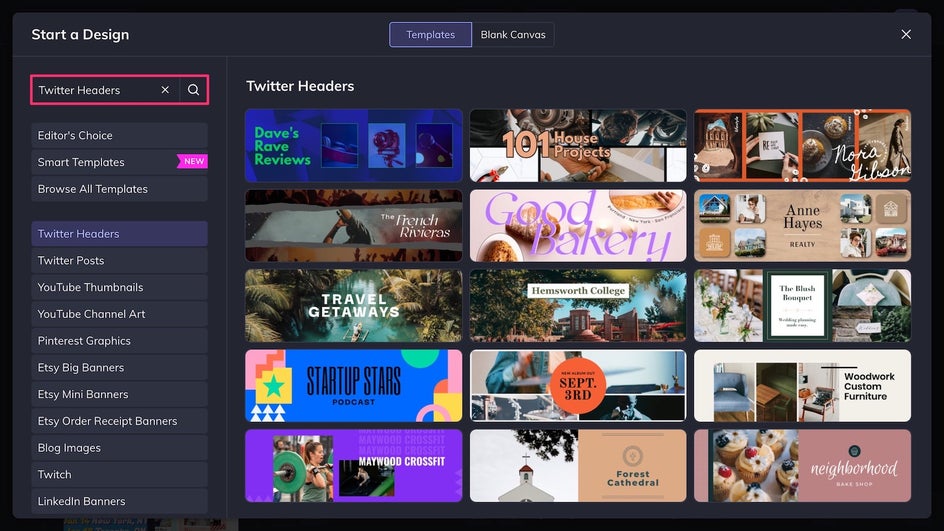Select Twitter Headers in sidebar
This screenshot has width=944, height=531.
pyautogui.click(x=119, y=234)
